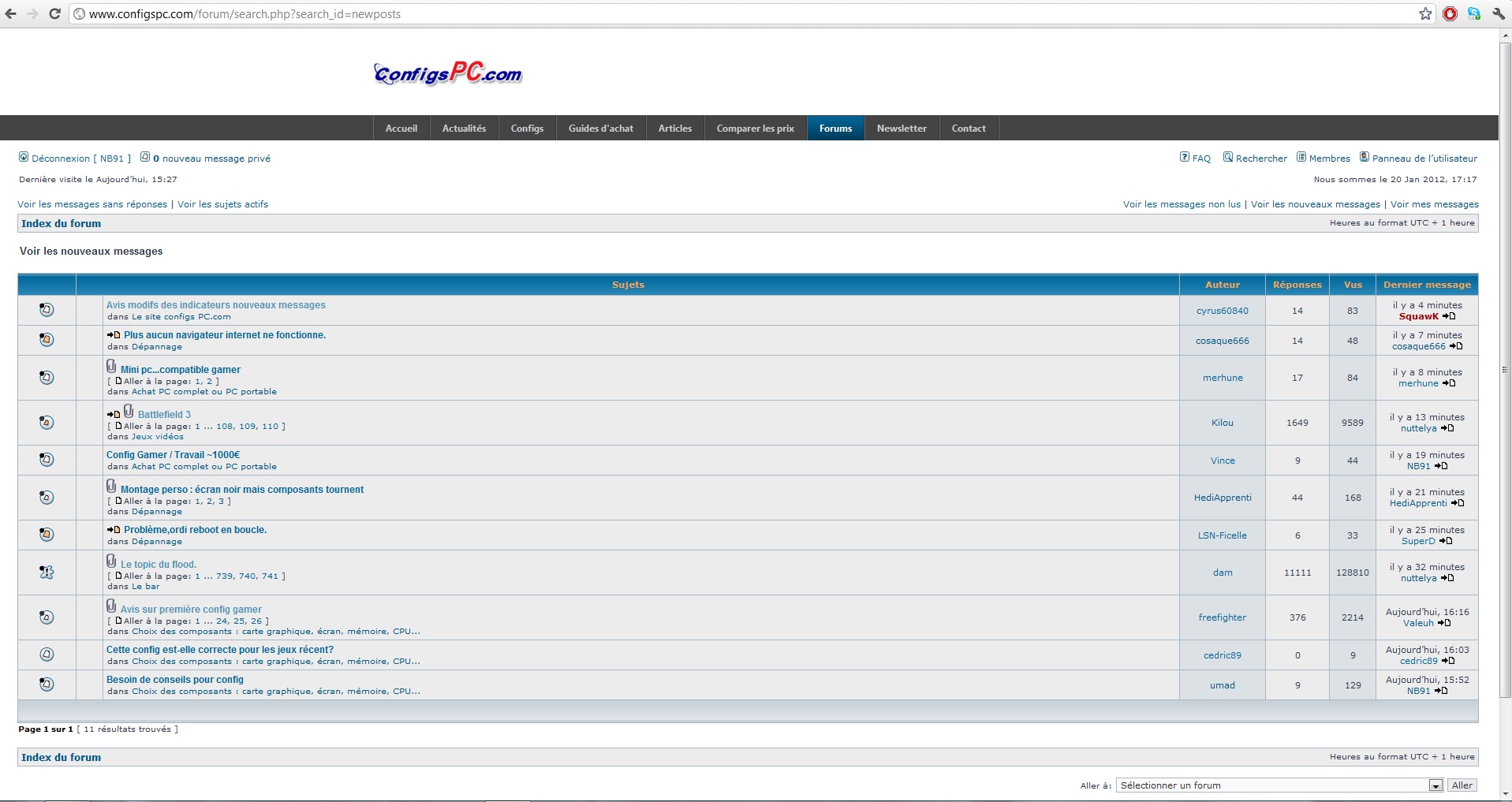This screenshot has width=1512, height=802.
Task: Click the browser reload icon
Action: click(x=54, y=14)
